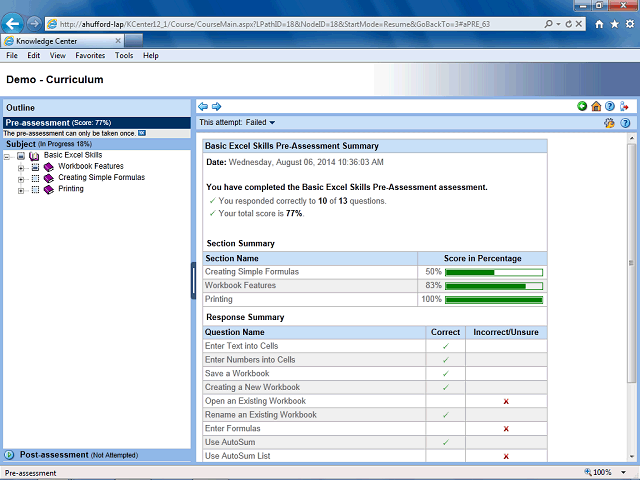This screenshot has width=640, height=480.
Task: Collapse the Basic Excel Skills tree node
Action: coord(7,156)
